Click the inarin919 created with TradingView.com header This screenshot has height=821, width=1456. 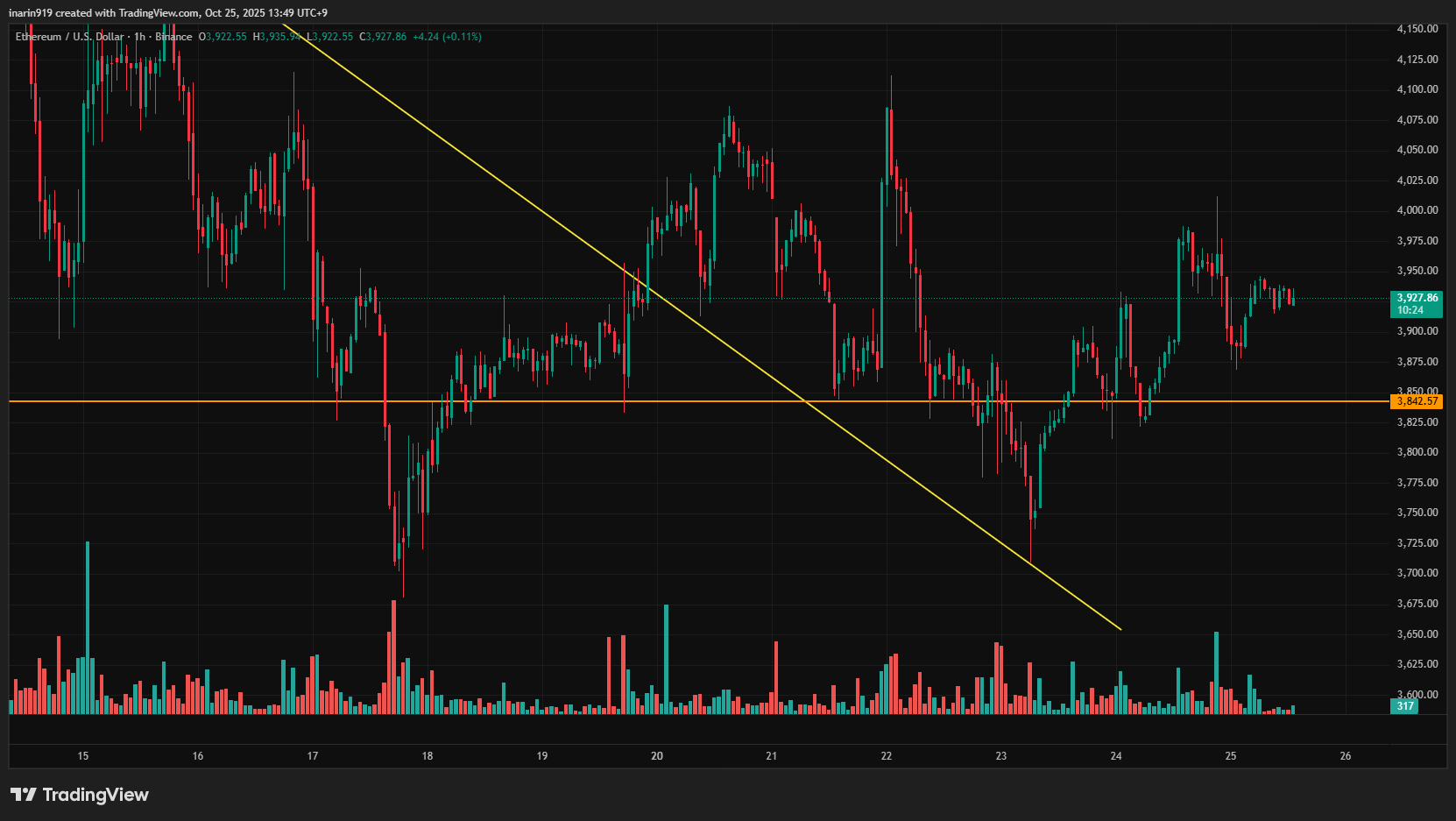click(x=168, y=12)
